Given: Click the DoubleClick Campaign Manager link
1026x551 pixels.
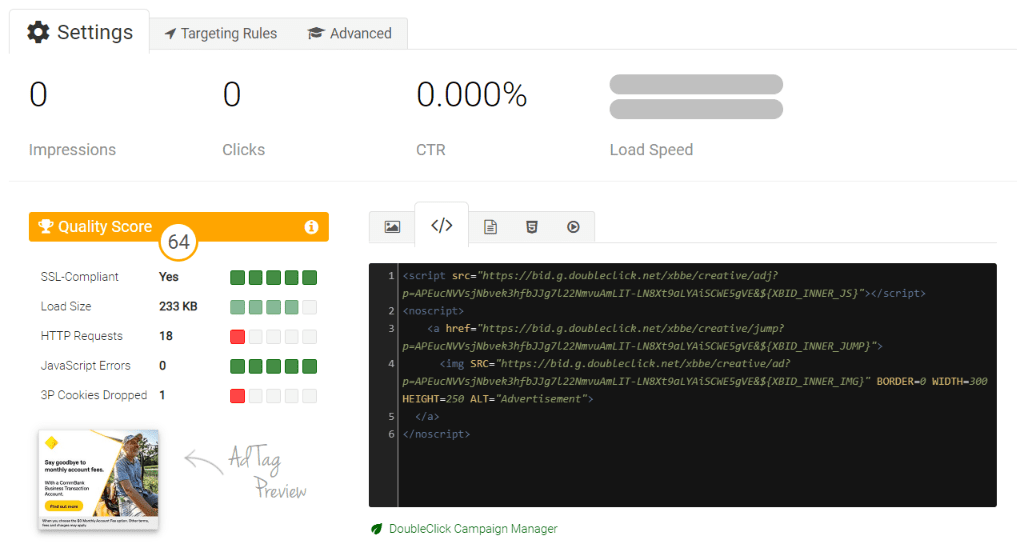Looking at the screenshot, I should click(x=473, y=529).
